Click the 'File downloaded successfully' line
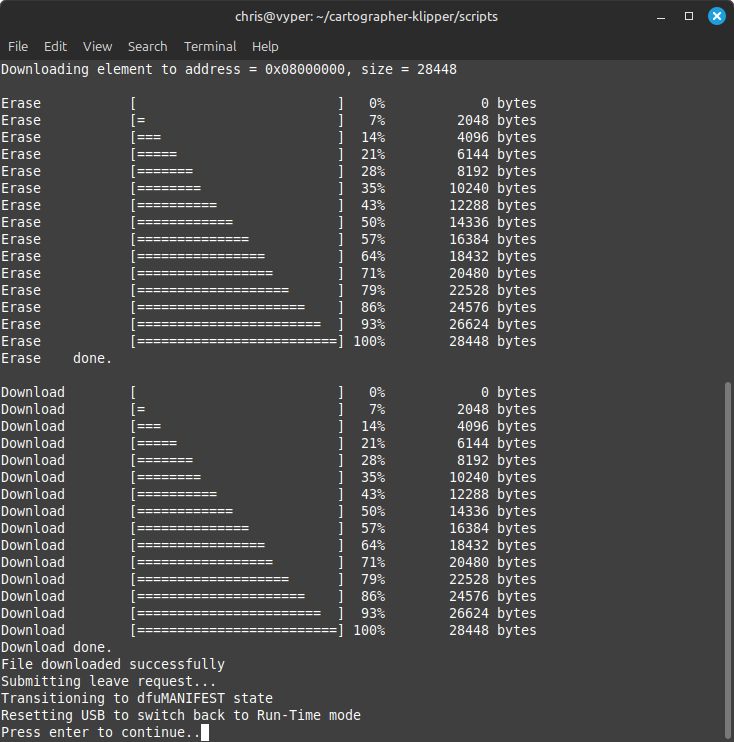This screenshot has height=742, width=734. pos(113,664)
